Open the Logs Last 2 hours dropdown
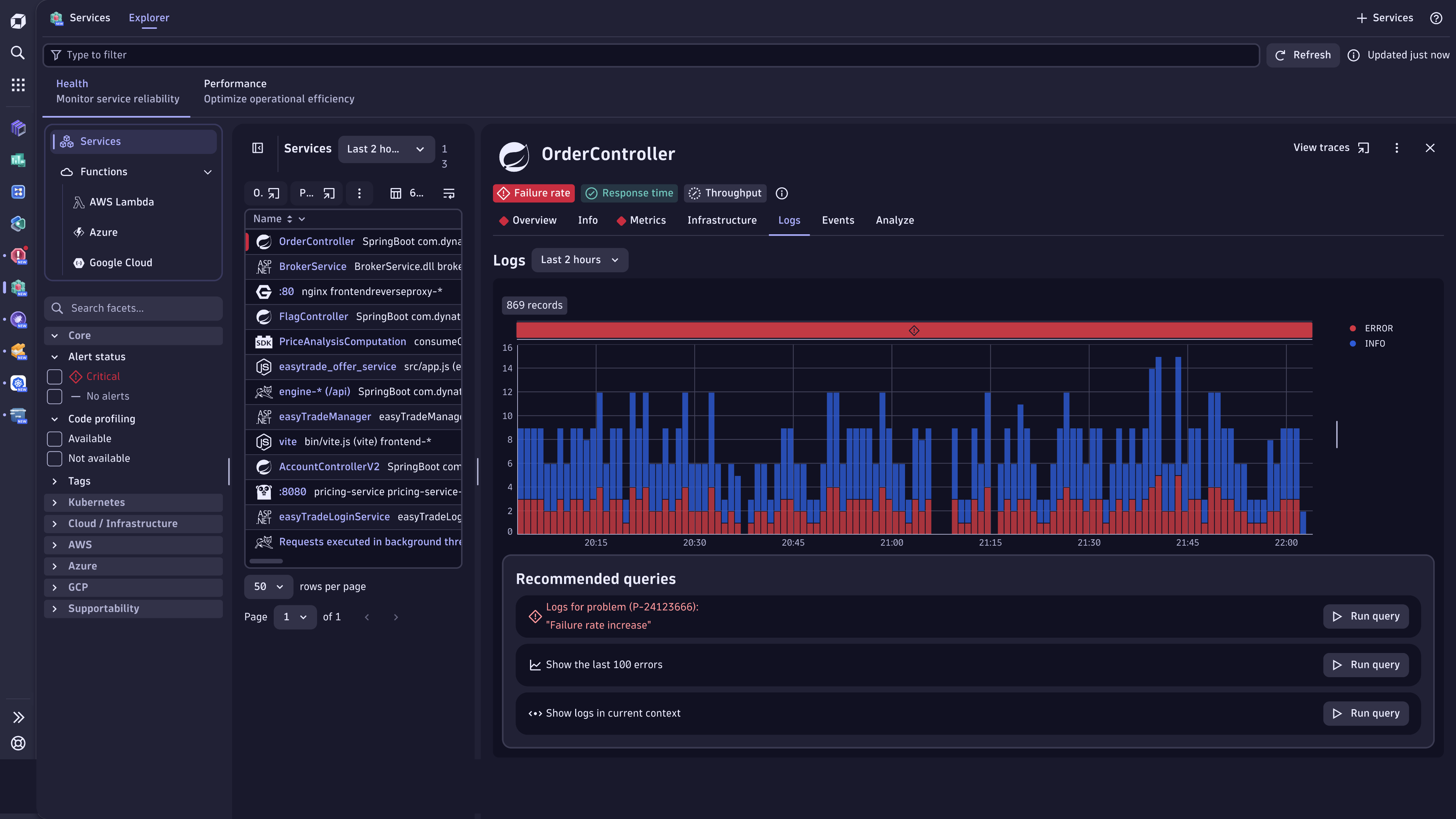 point(579,260)
